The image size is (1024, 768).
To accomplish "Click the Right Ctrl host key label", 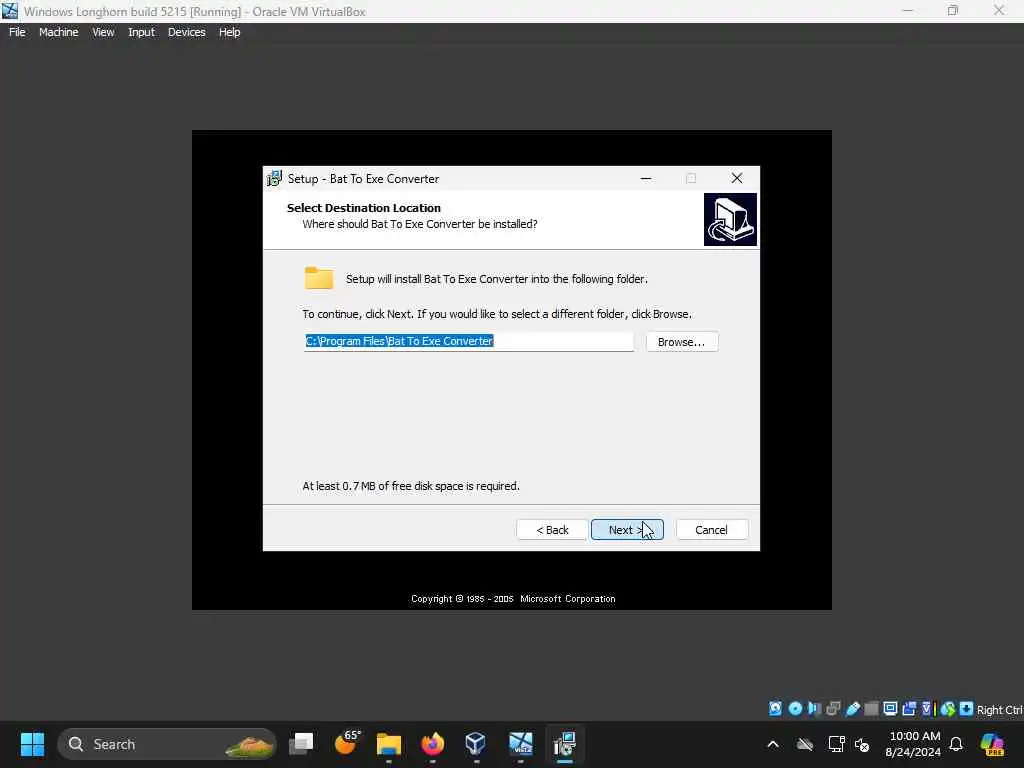I will 1000,710.
